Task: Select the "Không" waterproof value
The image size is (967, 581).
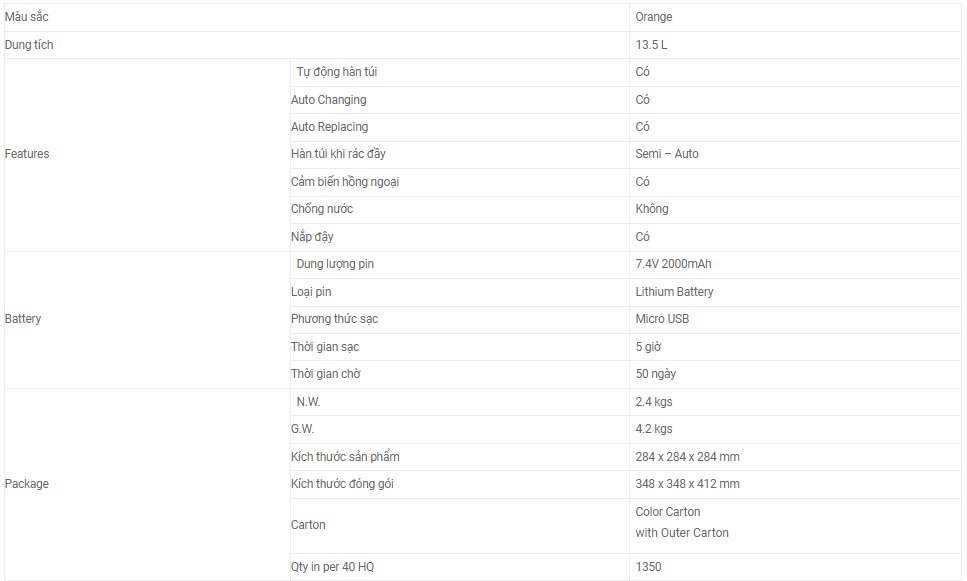Action: (x=652, y=209)
